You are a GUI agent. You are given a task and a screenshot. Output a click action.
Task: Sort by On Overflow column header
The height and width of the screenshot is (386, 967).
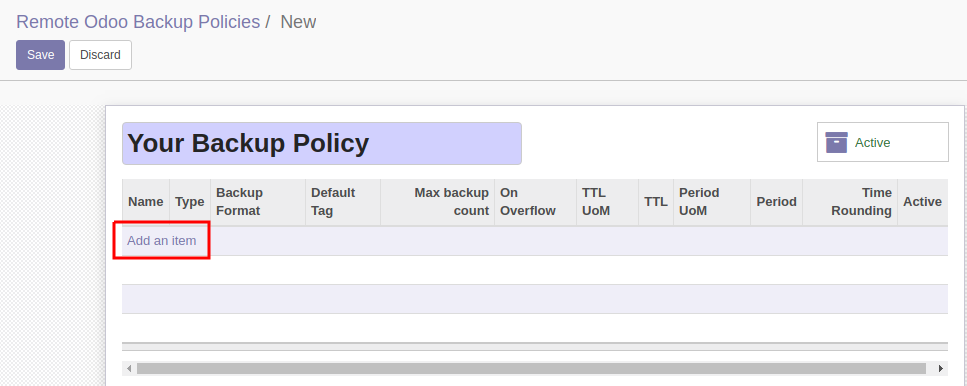(535, 202)
